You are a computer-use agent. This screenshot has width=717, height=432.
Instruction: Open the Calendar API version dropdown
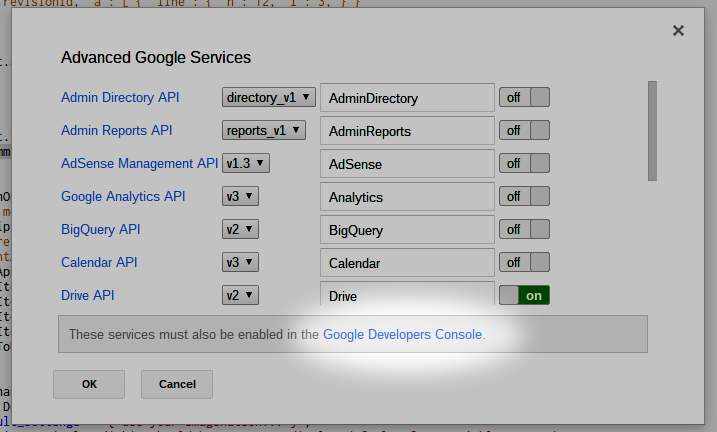click(241, 262)
